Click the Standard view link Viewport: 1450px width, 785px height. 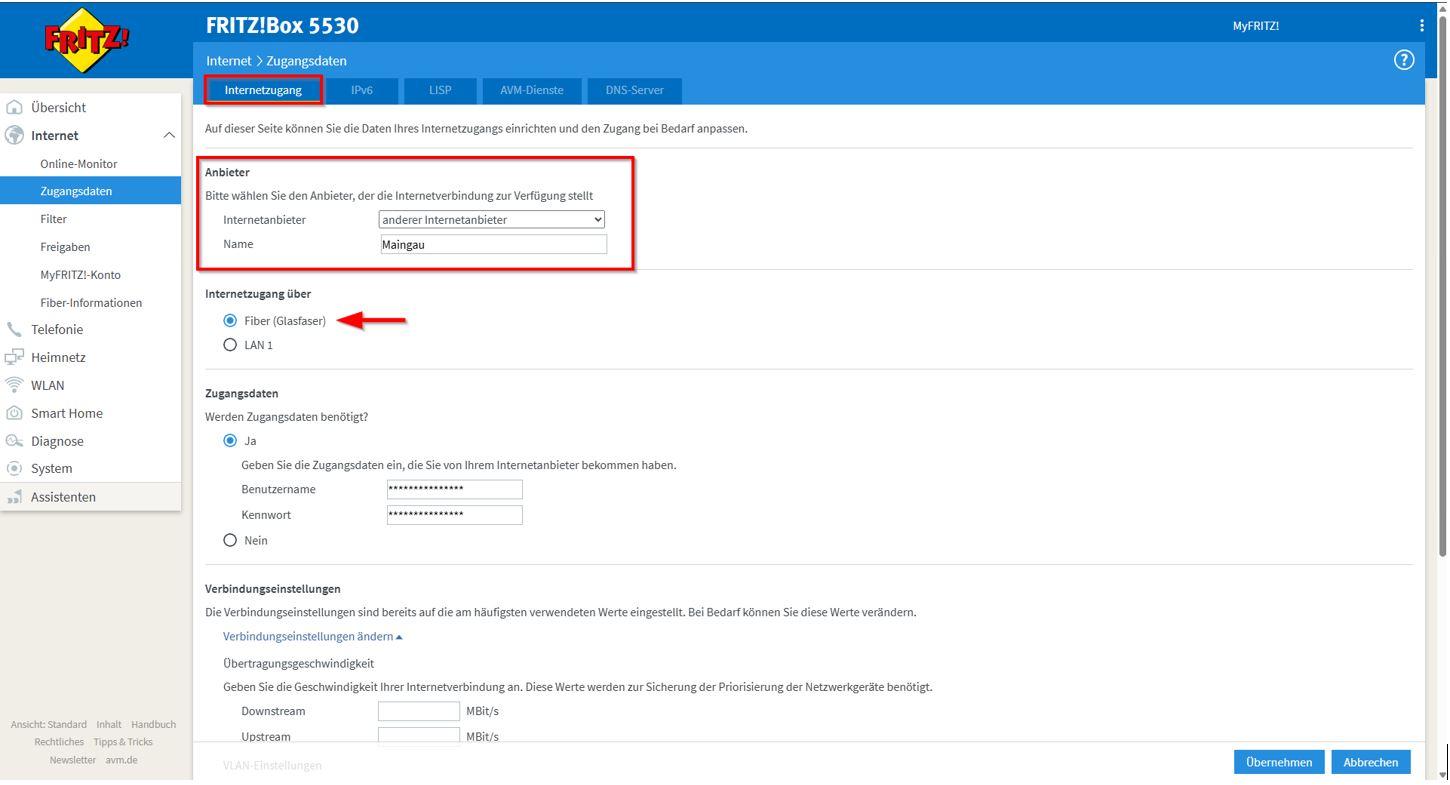[x=50, y=724]
